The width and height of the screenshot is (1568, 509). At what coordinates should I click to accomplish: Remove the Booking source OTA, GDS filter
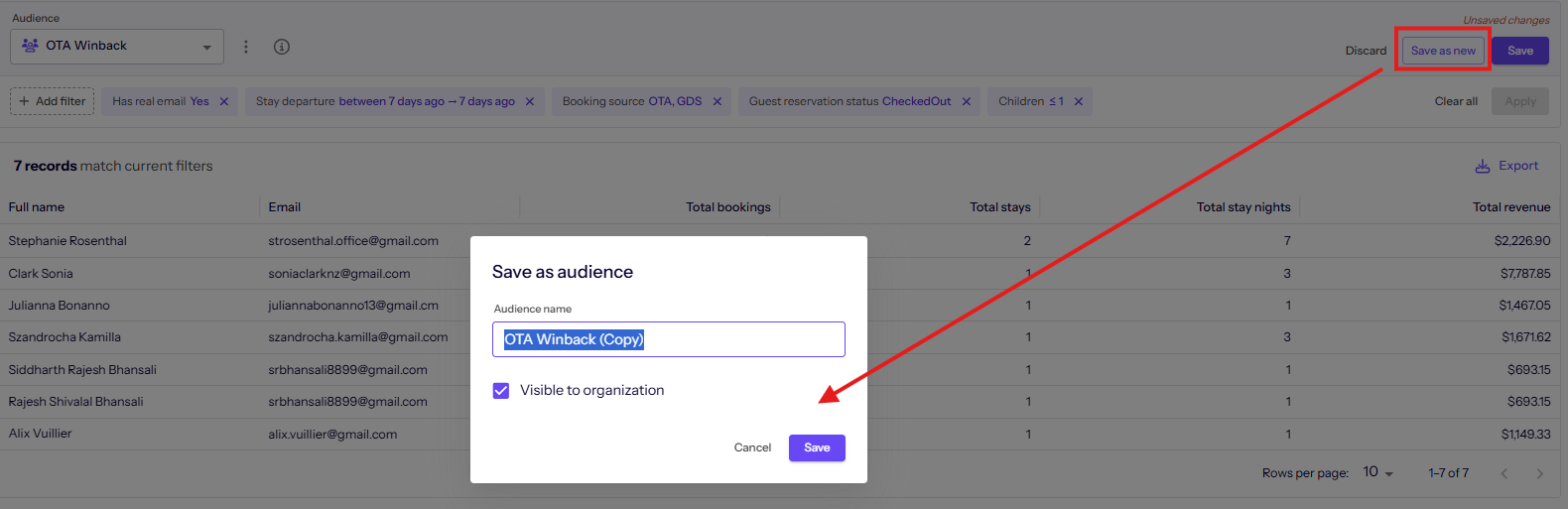pos(718,101)
